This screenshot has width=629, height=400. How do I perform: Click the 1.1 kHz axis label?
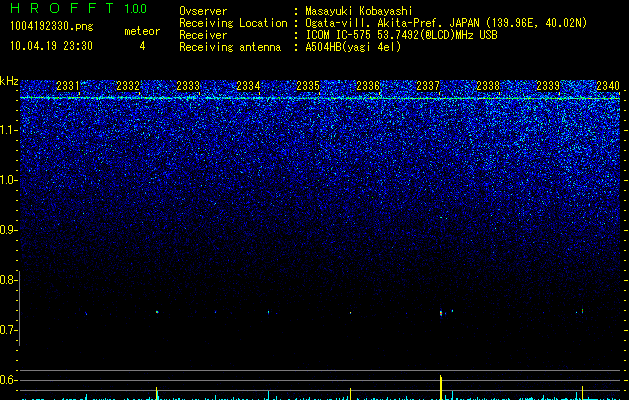tap(9, 130)
